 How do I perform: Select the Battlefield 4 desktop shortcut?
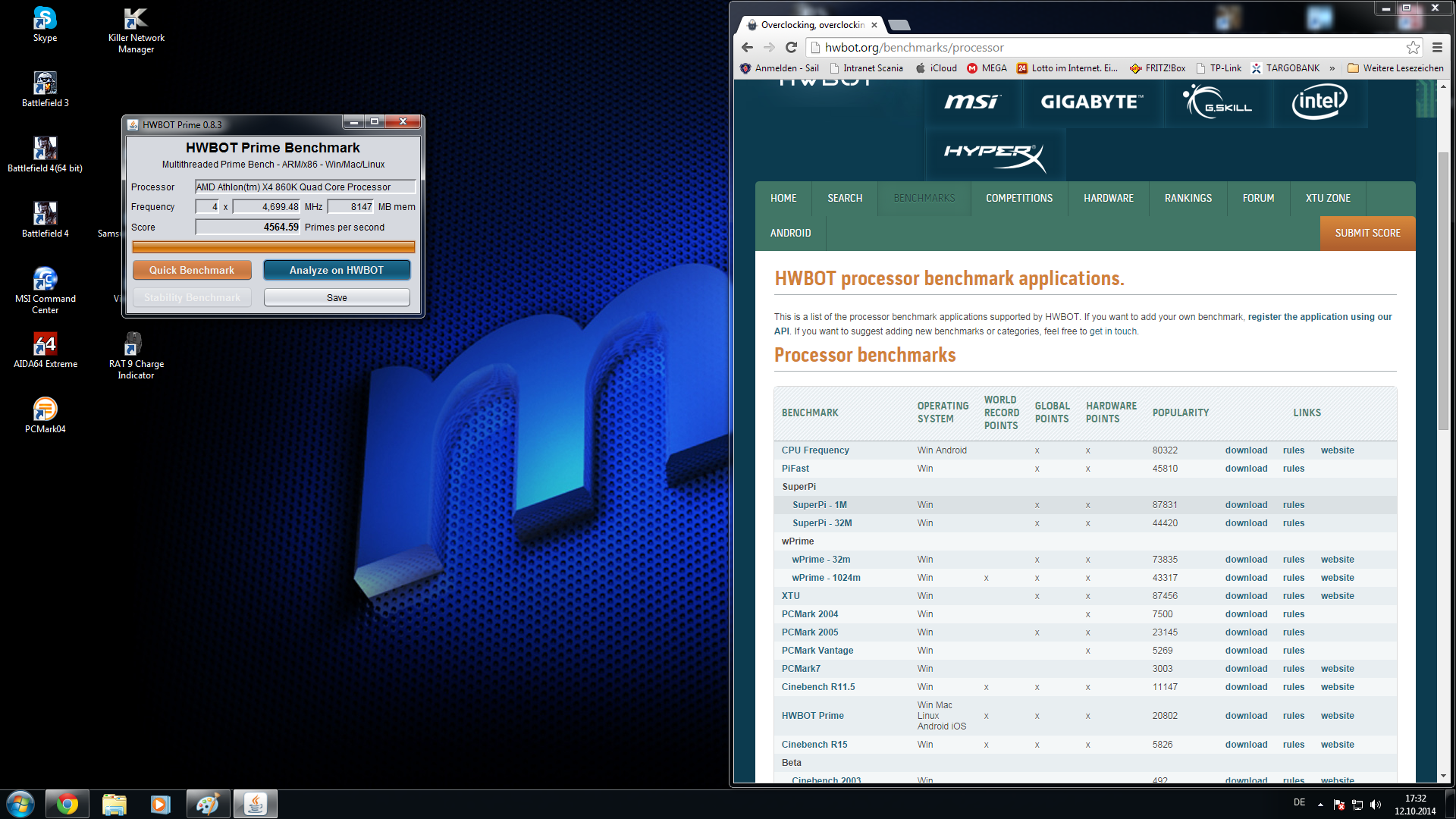pos(45,220)
